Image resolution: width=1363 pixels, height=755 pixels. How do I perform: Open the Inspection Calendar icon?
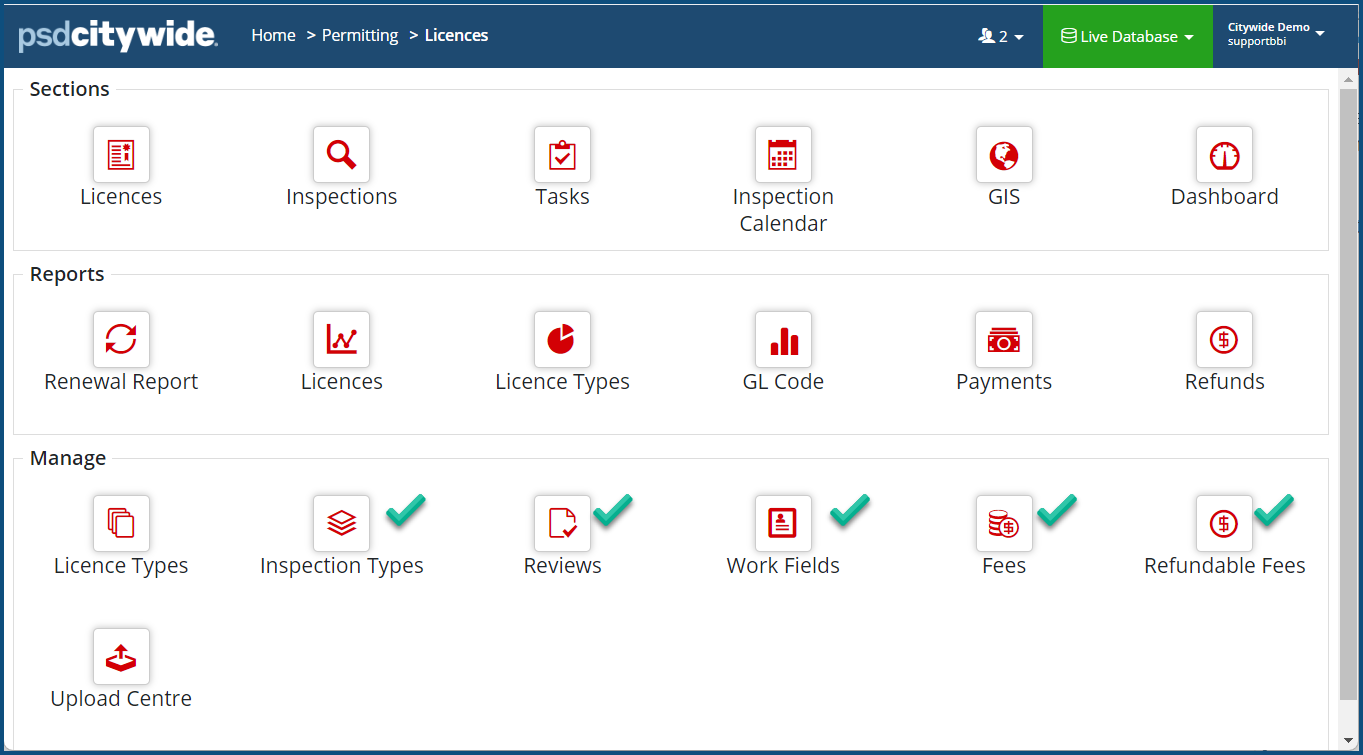[783, 155]
